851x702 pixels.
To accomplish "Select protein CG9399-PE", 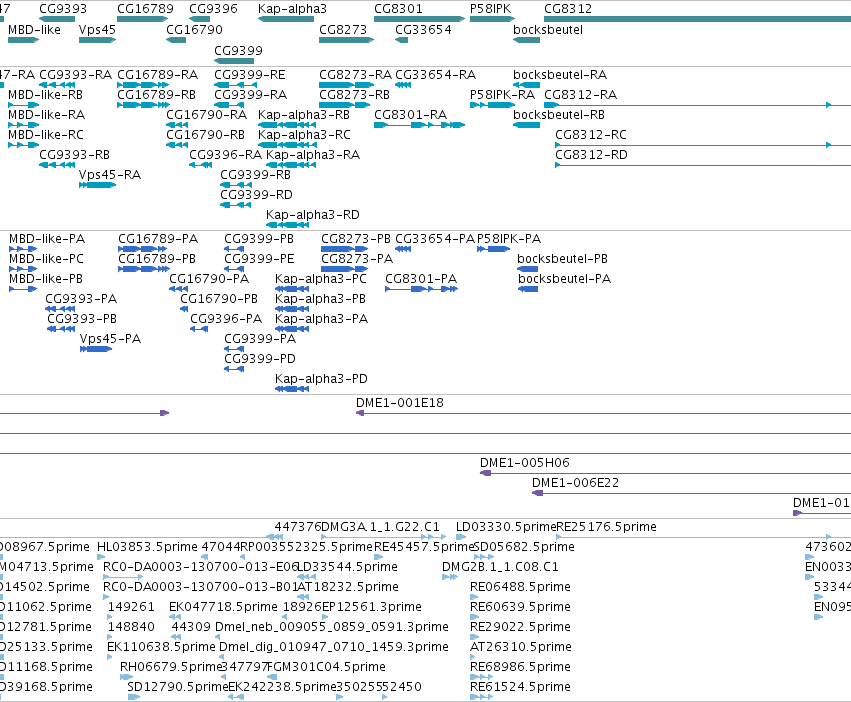I will pyautogui.click(x=259, y=258).
